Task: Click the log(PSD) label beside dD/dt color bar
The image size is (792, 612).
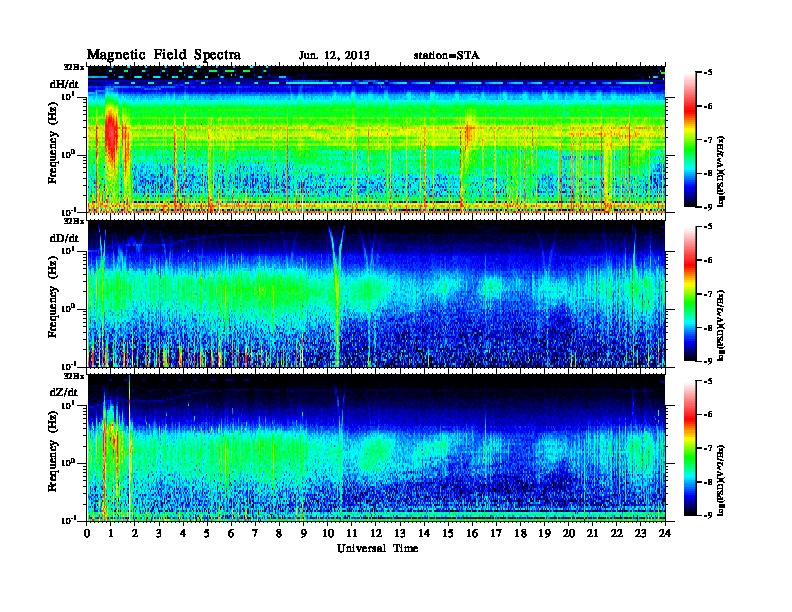Action: tap(721, 325)
